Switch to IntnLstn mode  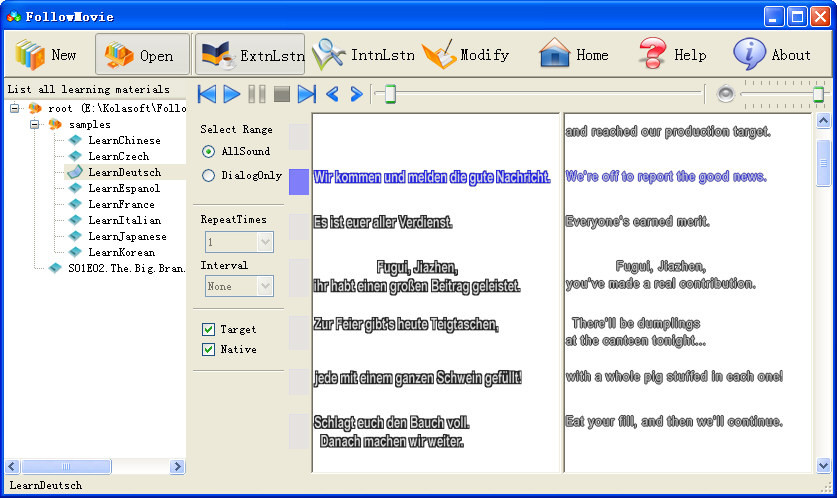click(364, 54)
